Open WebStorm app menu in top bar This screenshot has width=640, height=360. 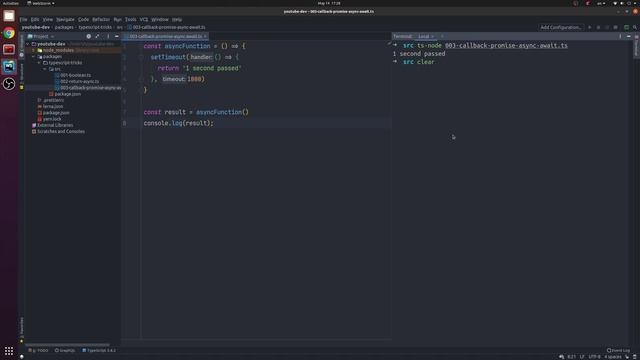[41, 3]
